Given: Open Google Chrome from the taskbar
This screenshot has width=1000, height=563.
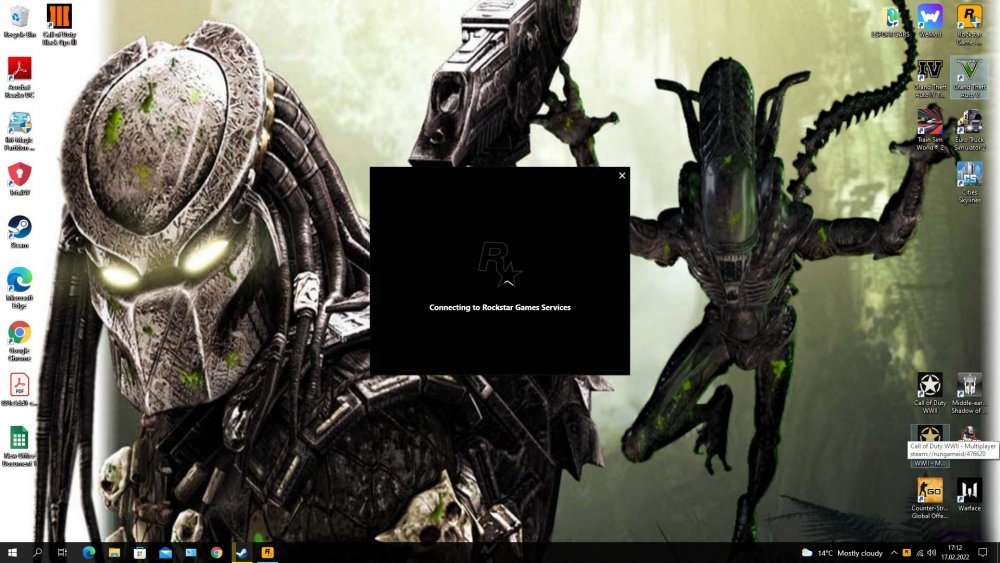Looking at the screenshot, I should [216, 553].
